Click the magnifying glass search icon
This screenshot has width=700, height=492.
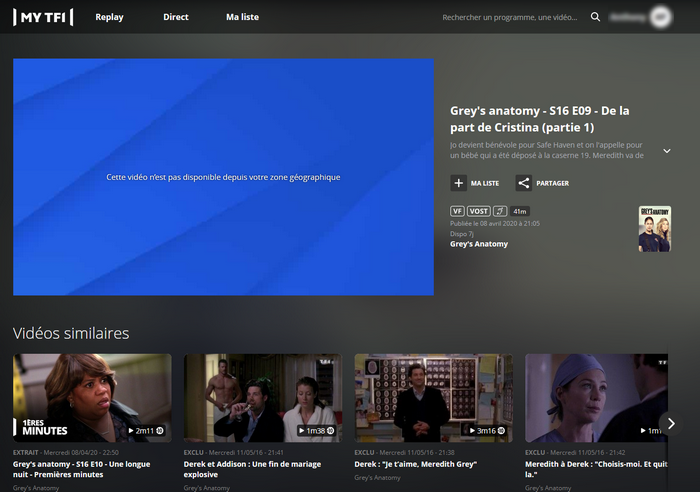pyautogui.click(x=595, y=17)
